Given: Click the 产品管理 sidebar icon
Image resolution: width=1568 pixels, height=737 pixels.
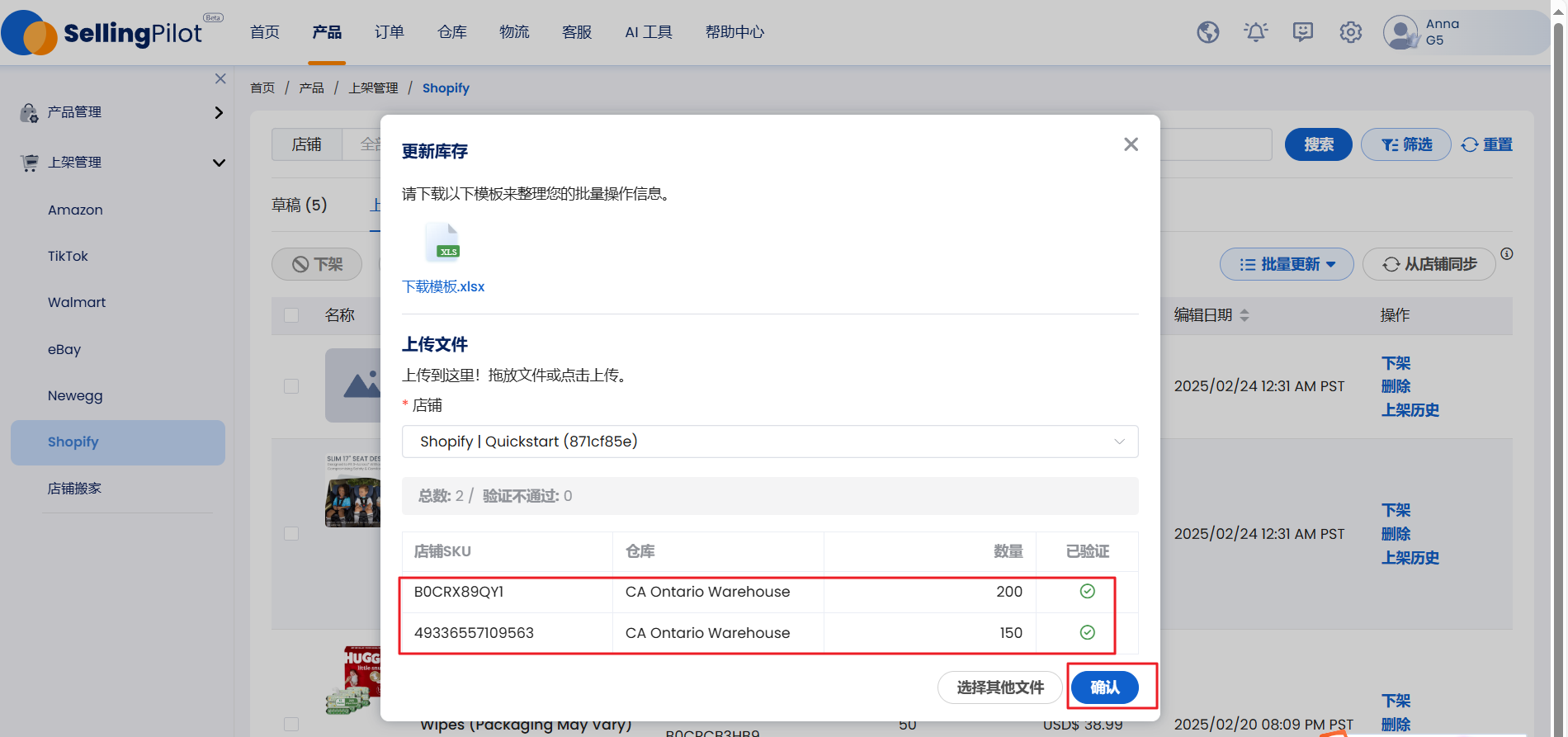Looking at the screenshot, I should tap(29, 112).
